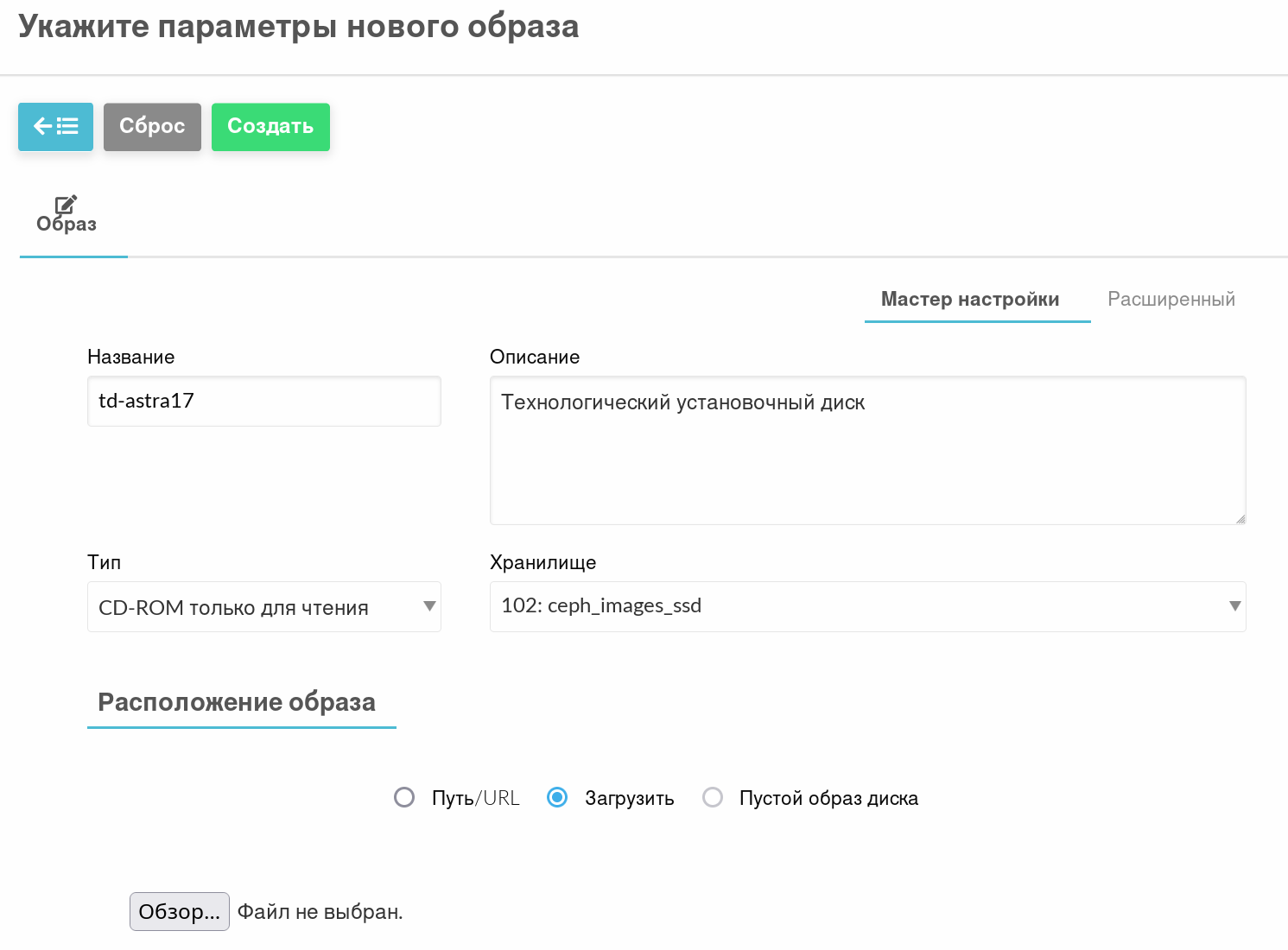Click the Хранилище field label
The width and height of the screenshot is (1288, 950).
(x=542, y=562)
